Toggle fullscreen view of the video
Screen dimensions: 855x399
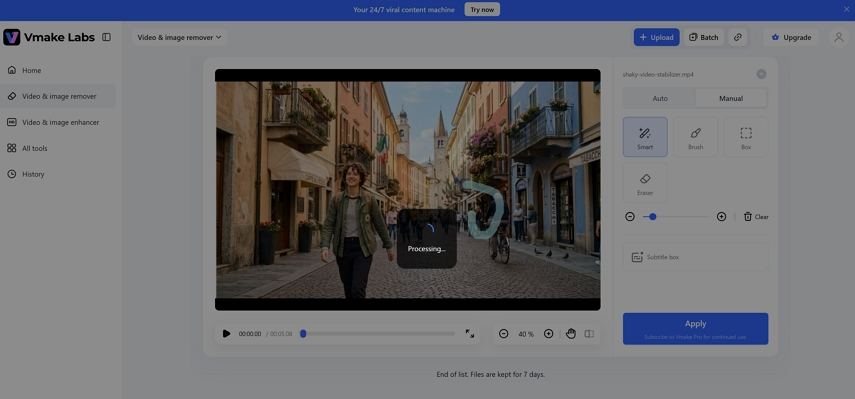469,334
